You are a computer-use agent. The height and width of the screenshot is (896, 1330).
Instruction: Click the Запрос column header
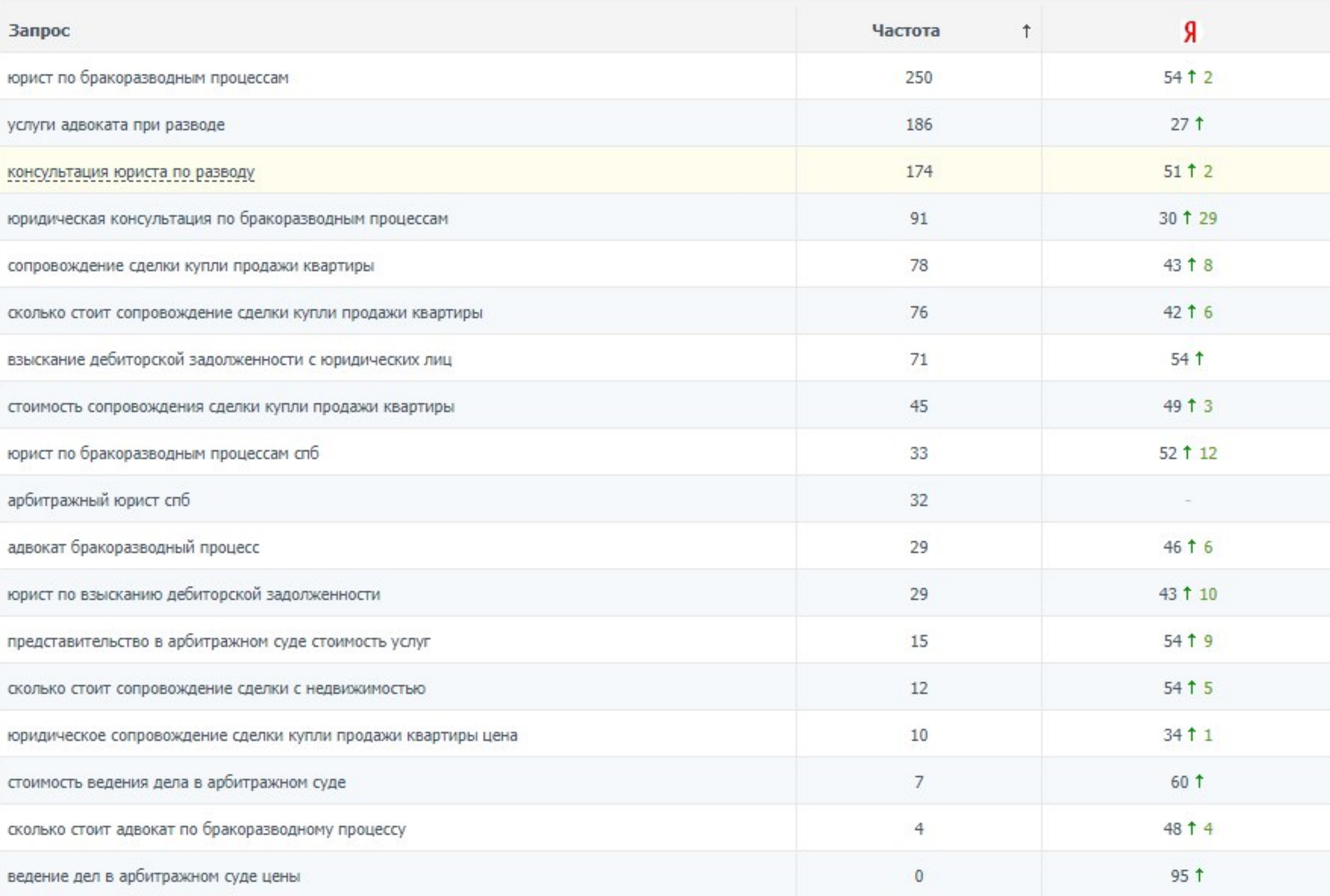(39, 31)
